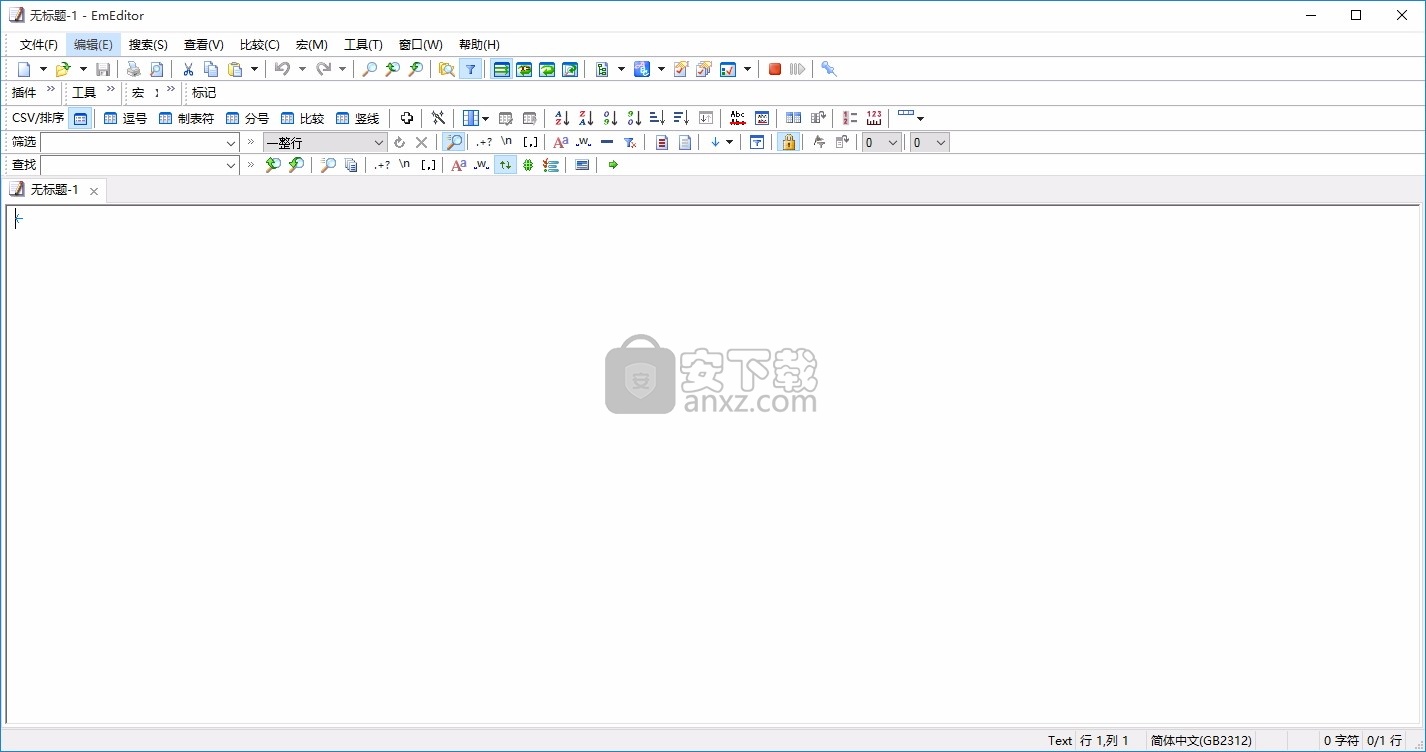Toggle Match Case Aa in Find bar
The height and width of the screenshot is (752, 1426).
pos(459,165)
